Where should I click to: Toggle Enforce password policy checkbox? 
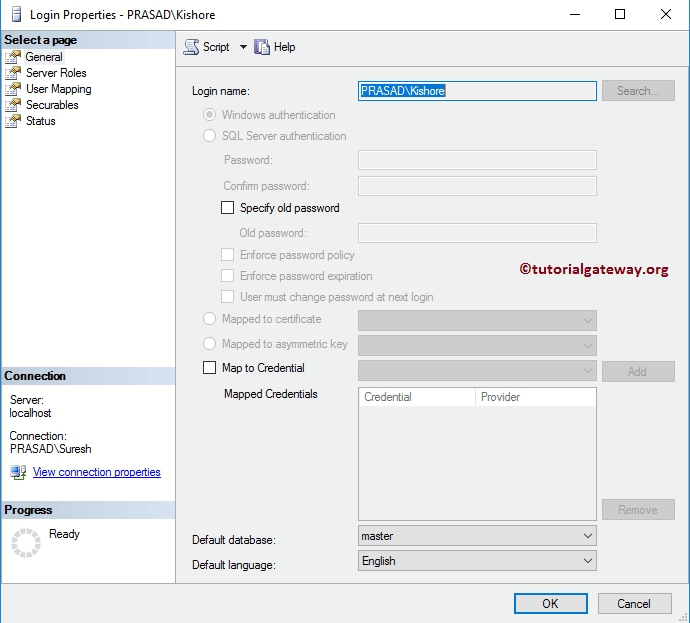point(228,255)
